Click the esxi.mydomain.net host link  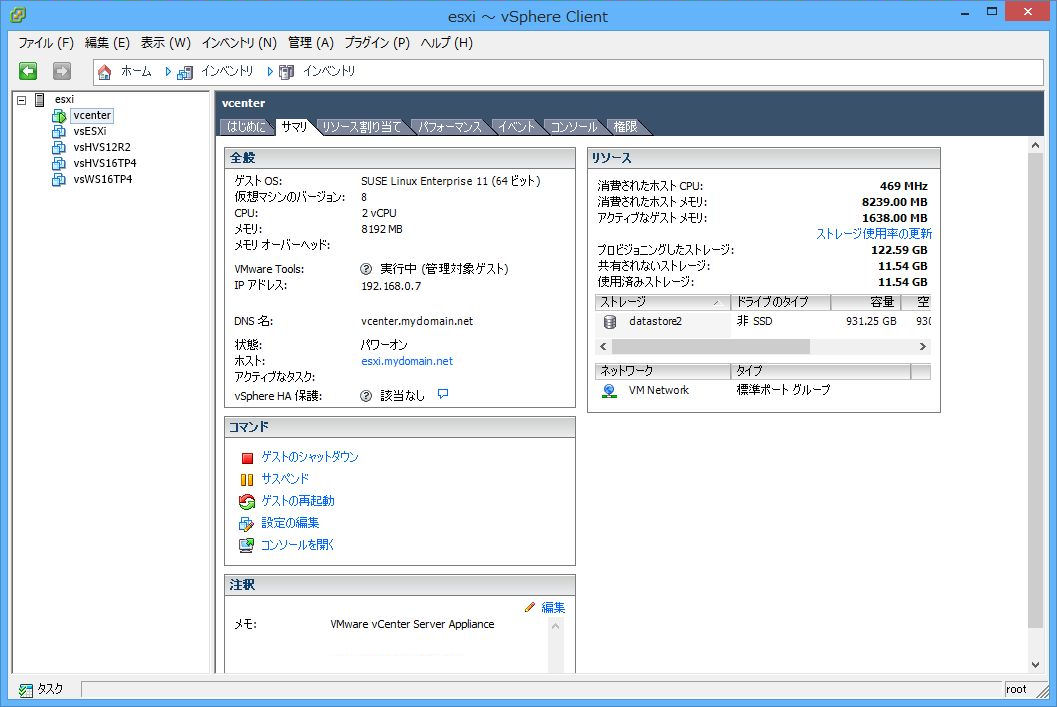tap(407, 361)
